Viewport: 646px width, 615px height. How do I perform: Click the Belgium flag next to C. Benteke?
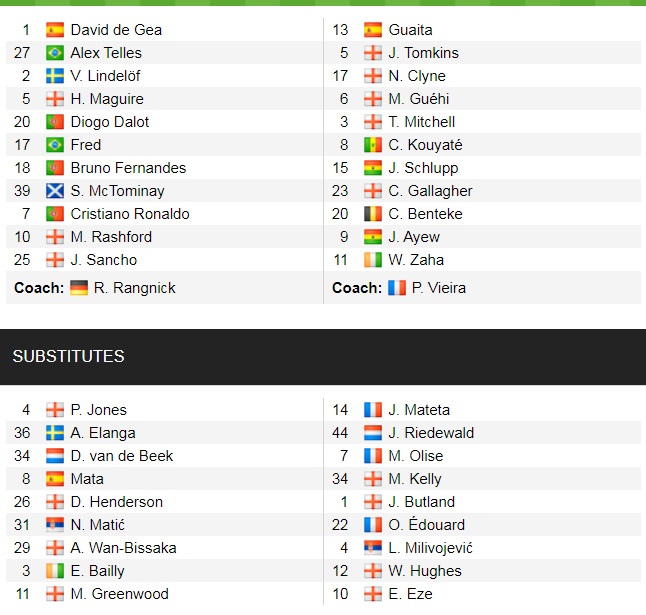click(x=373, y=214)
